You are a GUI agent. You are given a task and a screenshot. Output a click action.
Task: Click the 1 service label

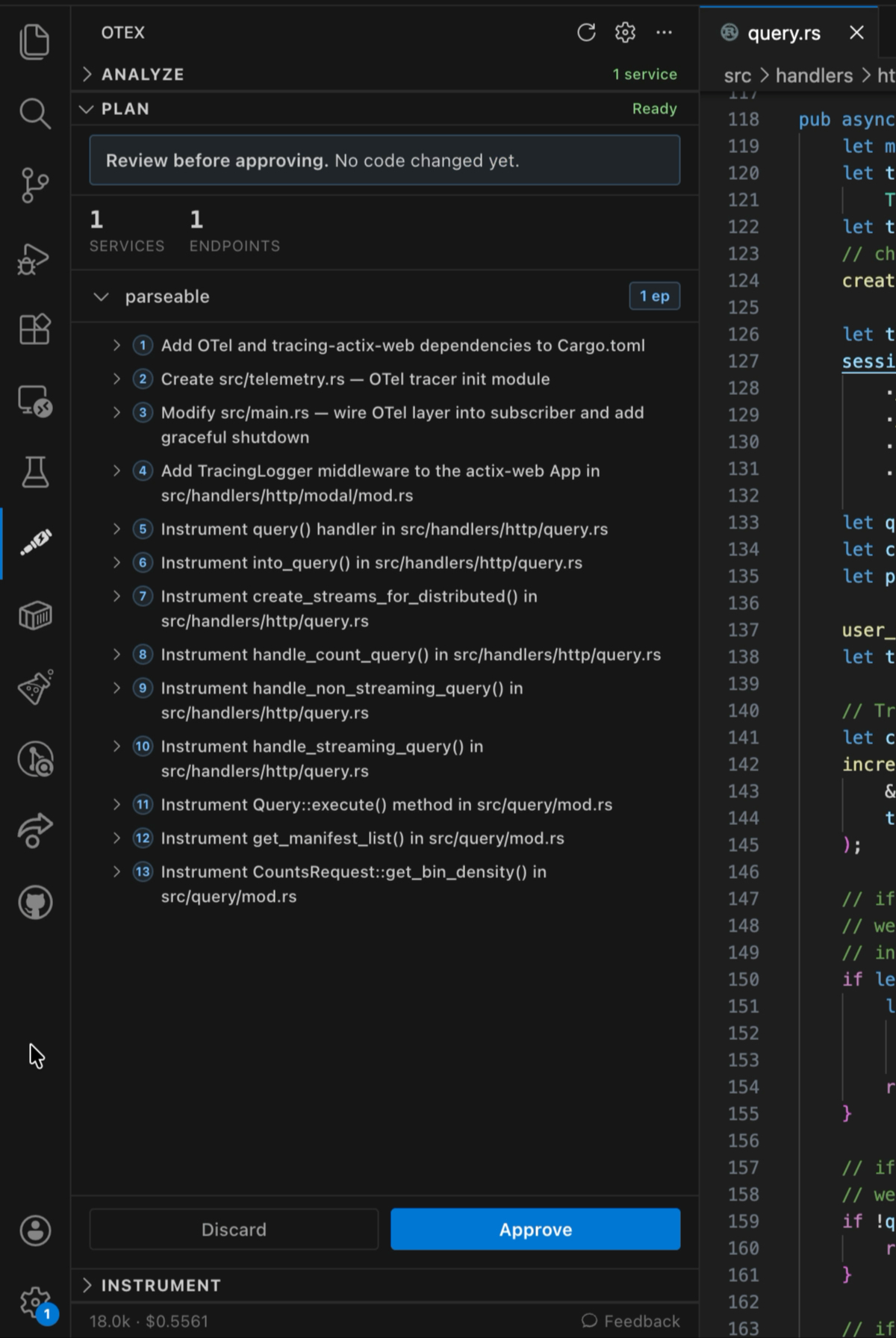click(644, 74)
